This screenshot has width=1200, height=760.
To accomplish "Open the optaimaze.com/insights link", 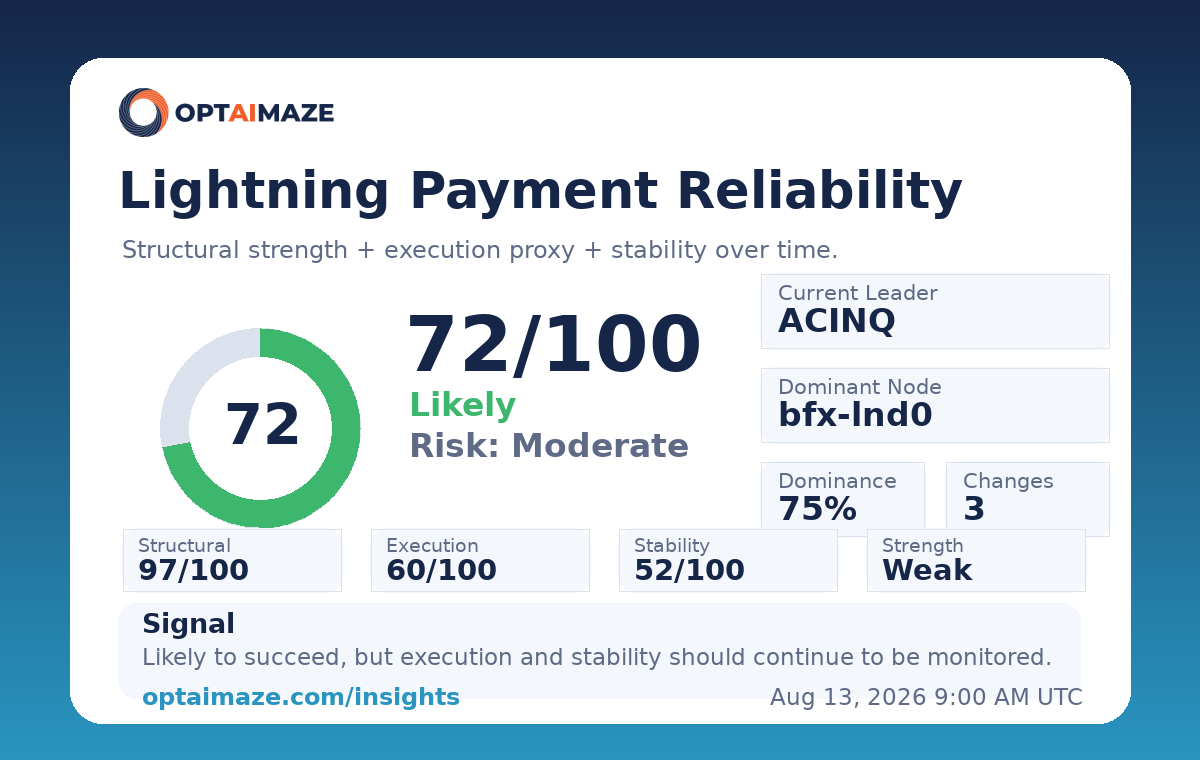I will pyautogui.click(x=301, y=697).
